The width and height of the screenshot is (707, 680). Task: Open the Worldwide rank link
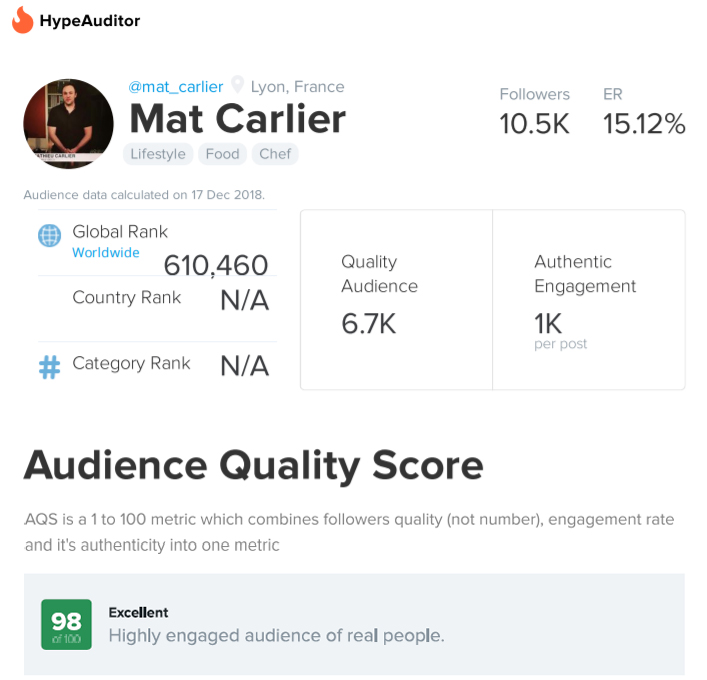click(106, 253)
